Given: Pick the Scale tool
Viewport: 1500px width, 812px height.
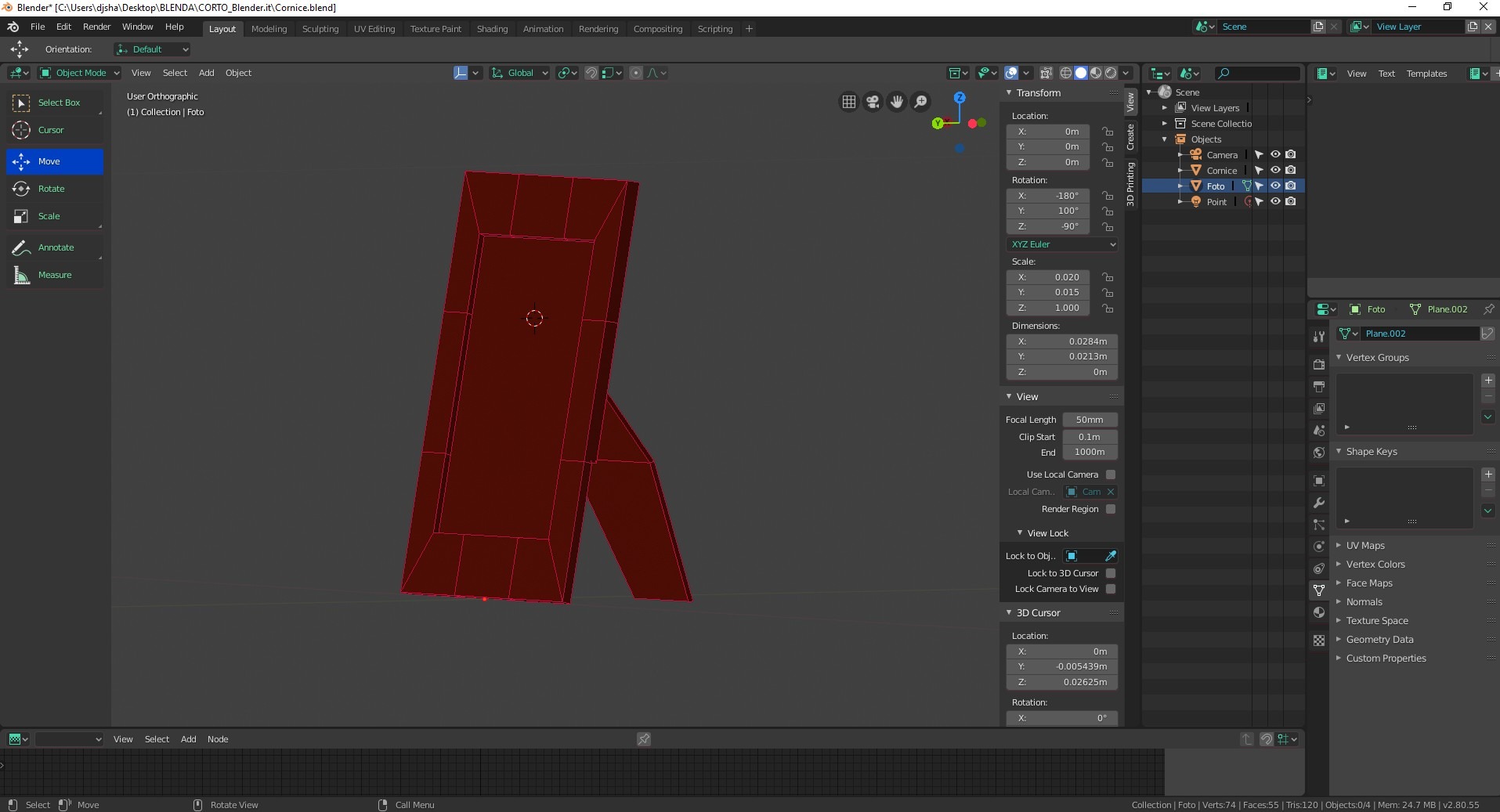Looking at the screenshot, I should pos(55,216).
